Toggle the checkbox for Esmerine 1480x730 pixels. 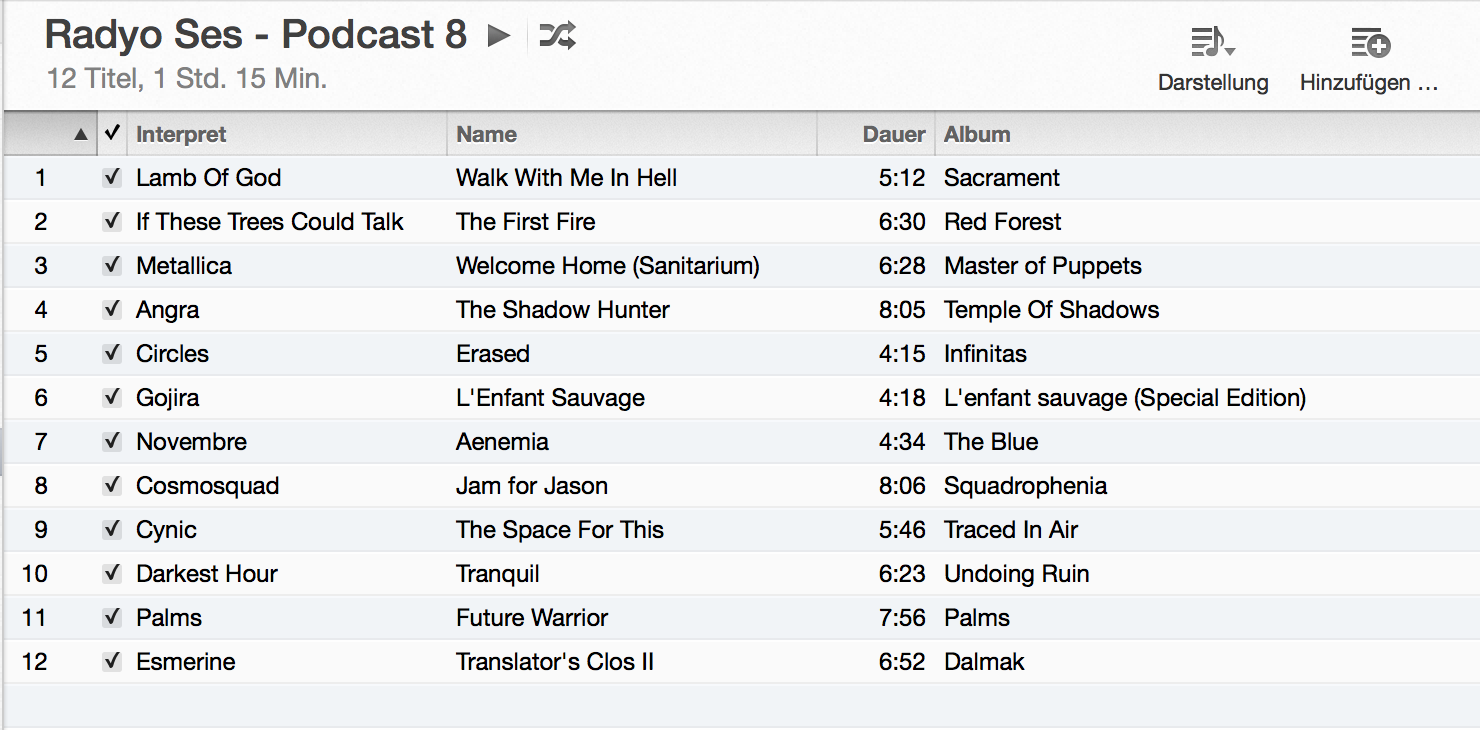pyautogui.click(x=112, y=662)
